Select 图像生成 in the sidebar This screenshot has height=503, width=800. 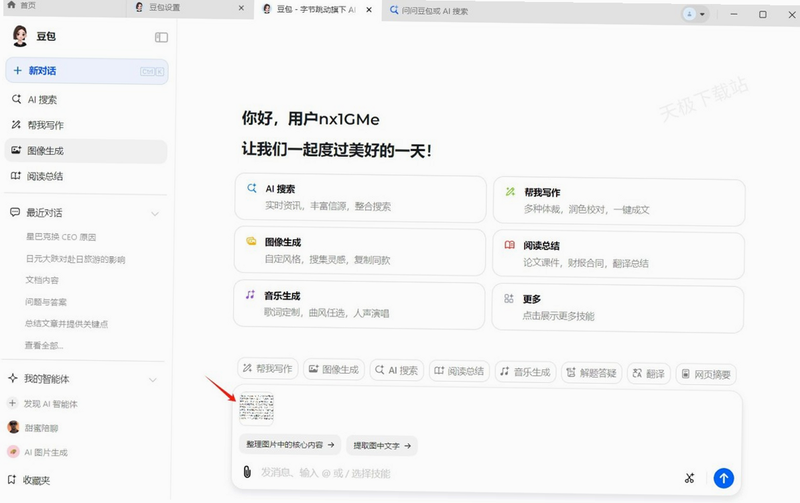pyautogui.click(x=86, y=151)
